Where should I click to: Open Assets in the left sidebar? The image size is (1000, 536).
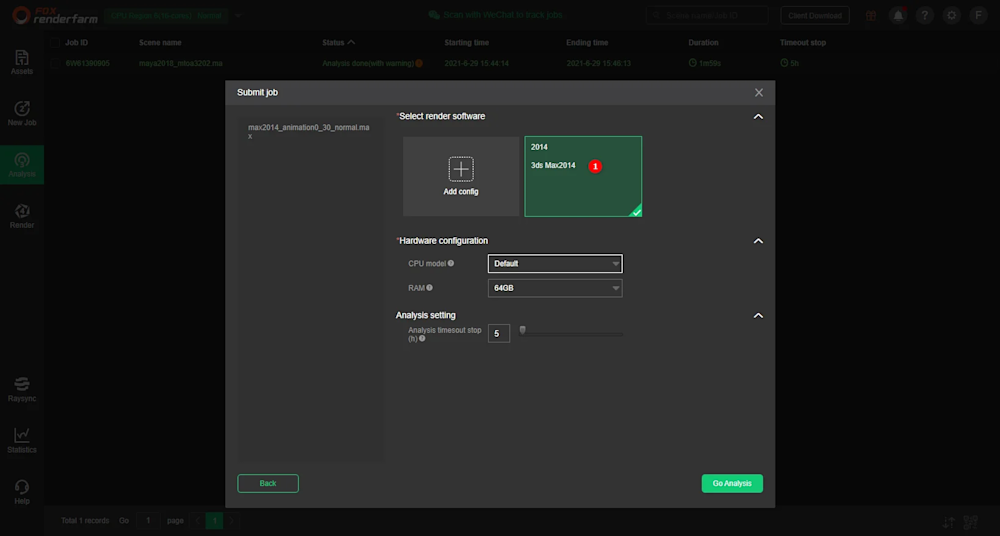[22, 63]
